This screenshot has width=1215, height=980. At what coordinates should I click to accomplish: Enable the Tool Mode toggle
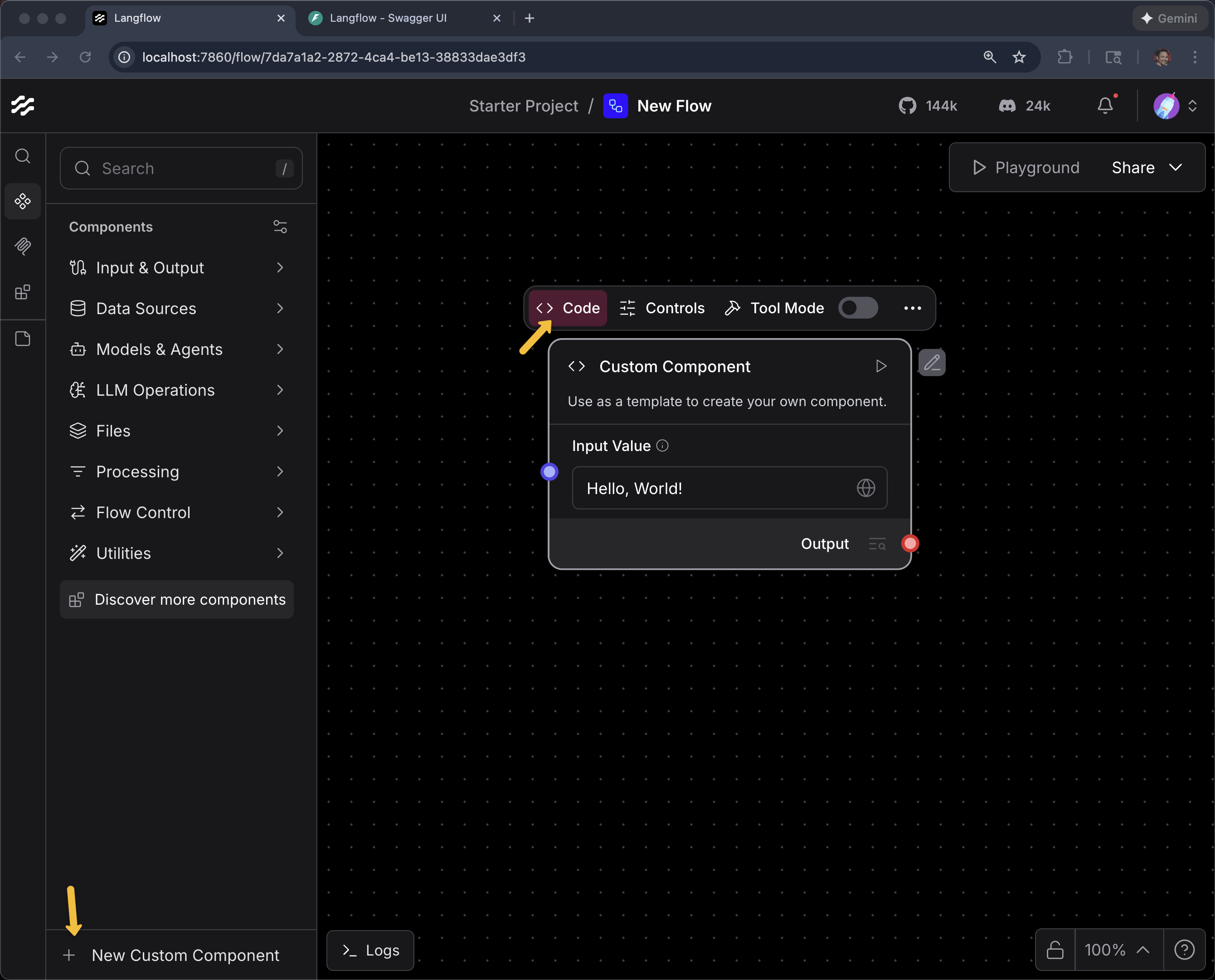858,308
